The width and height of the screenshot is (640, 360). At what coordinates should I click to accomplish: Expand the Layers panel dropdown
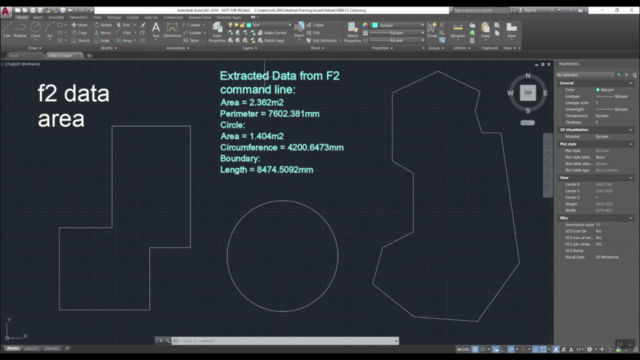tap(250, 48)
